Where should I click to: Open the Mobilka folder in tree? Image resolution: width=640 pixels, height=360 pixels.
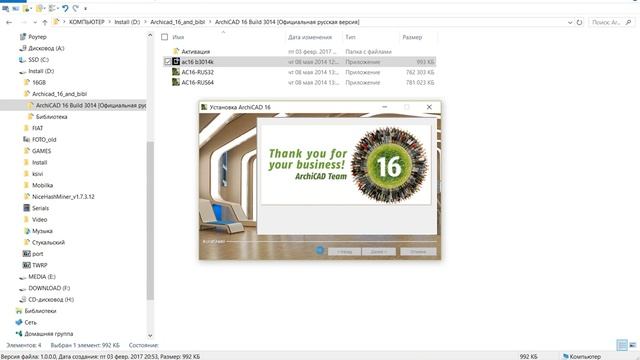[x=42, y=185]
